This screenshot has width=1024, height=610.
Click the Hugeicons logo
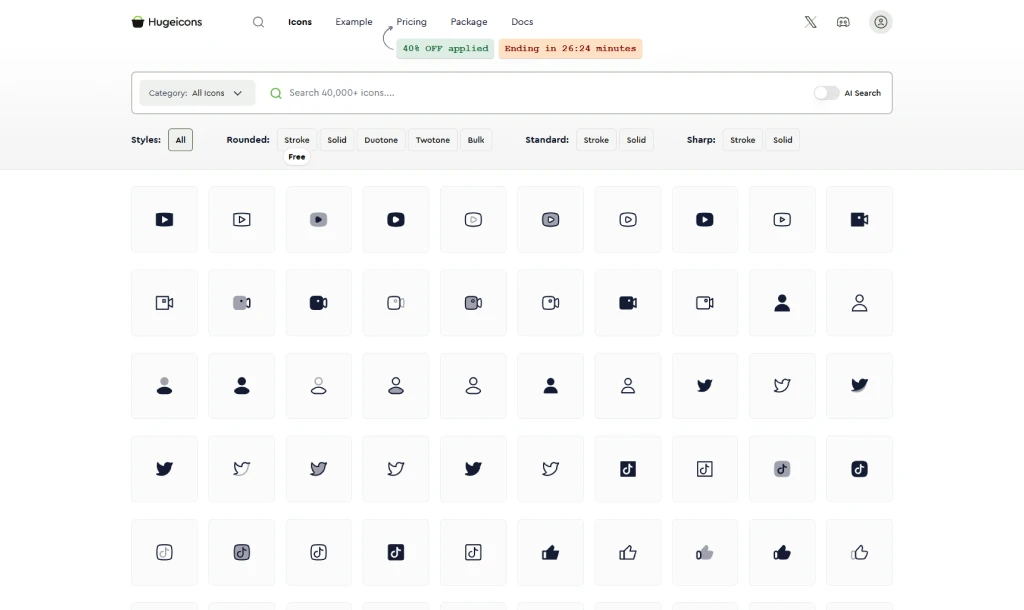pos(167,22)
